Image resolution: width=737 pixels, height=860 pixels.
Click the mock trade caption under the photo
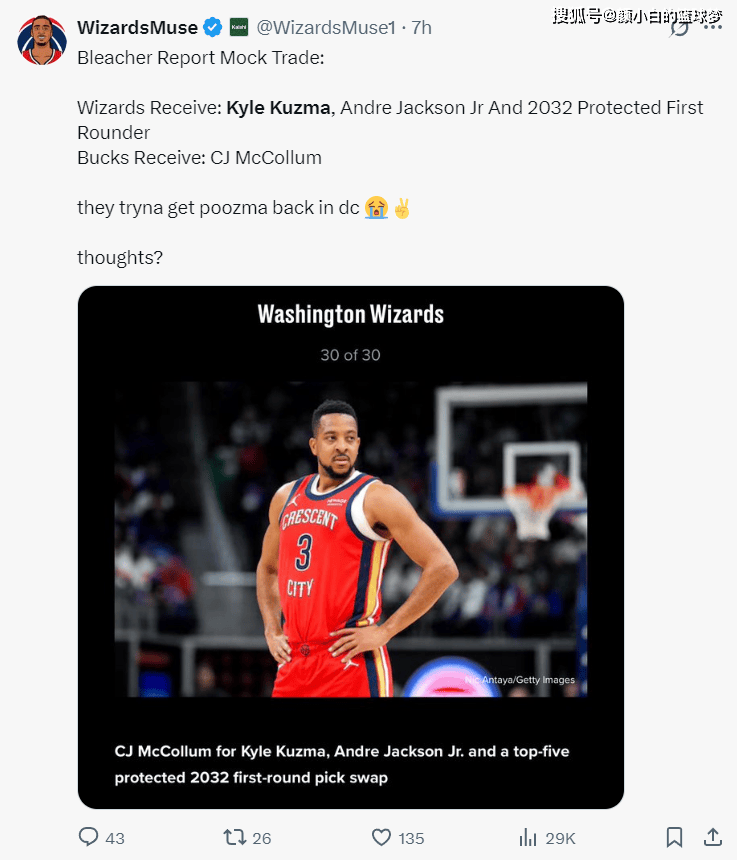(x=342, y=764)
